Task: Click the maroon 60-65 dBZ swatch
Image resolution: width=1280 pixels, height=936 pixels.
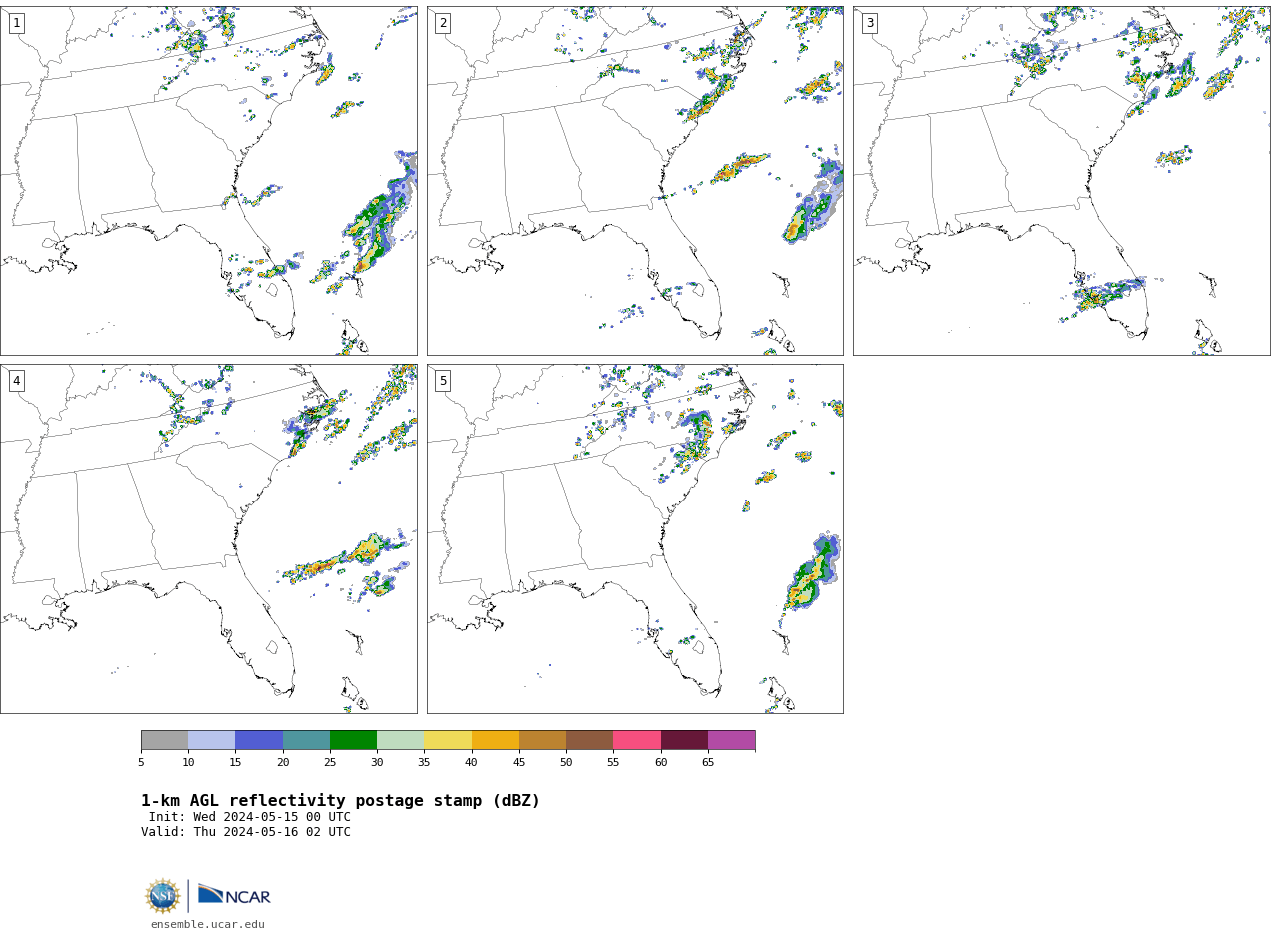Action: tap(684, 740)
